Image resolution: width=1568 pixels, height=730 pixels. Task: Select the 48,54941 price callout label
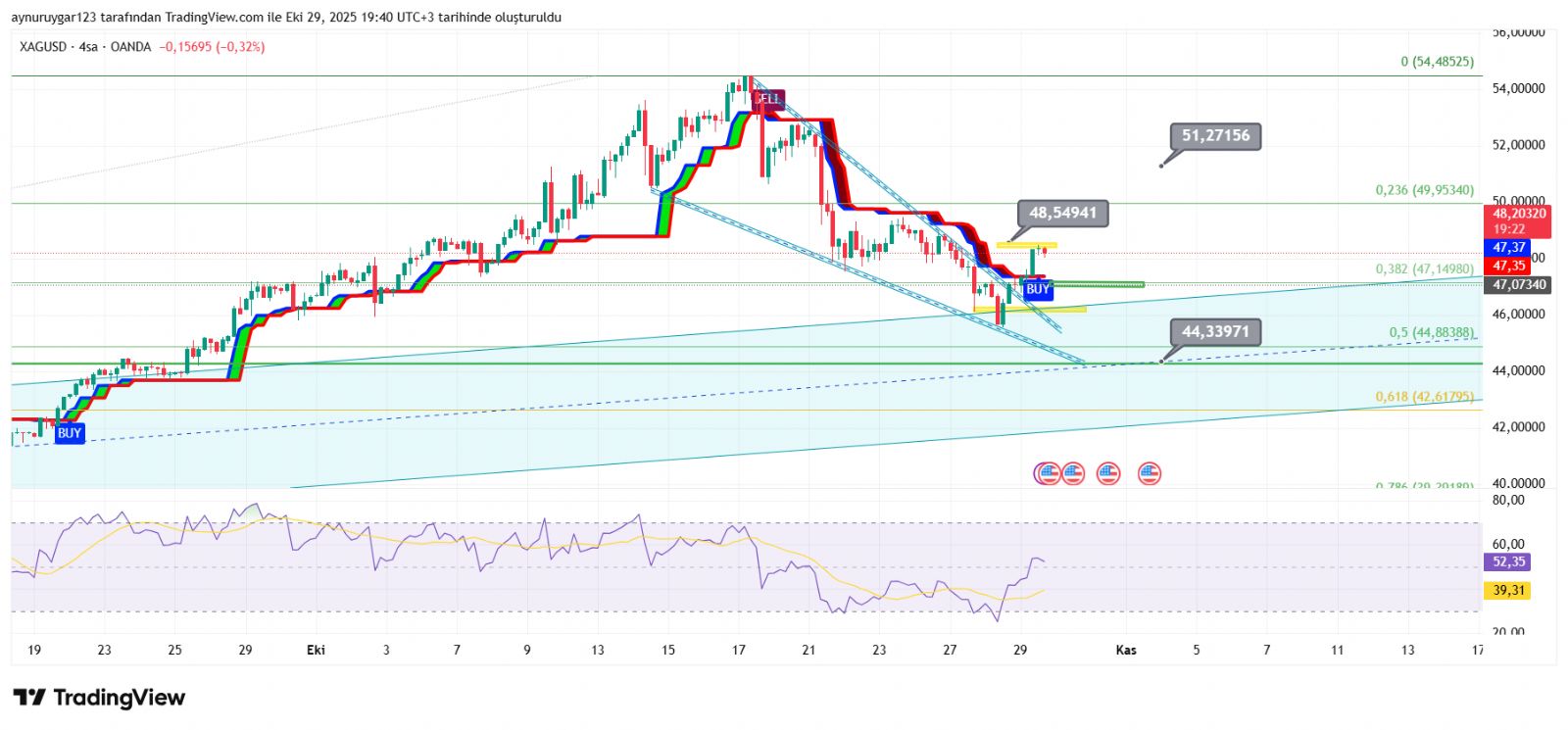[x=1062, y=213]
